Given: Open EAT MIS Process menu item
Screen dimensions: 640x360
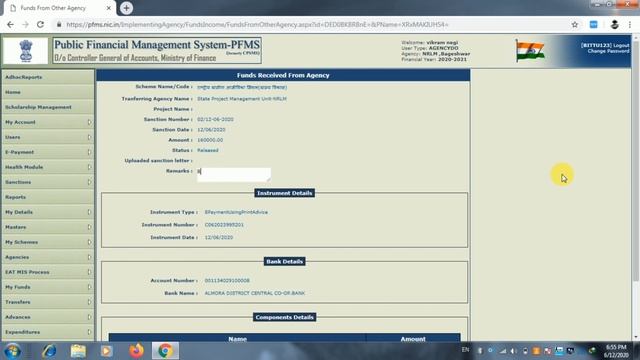Looking at the screenshot, I should pyautogui.click(x=48, y=272).
